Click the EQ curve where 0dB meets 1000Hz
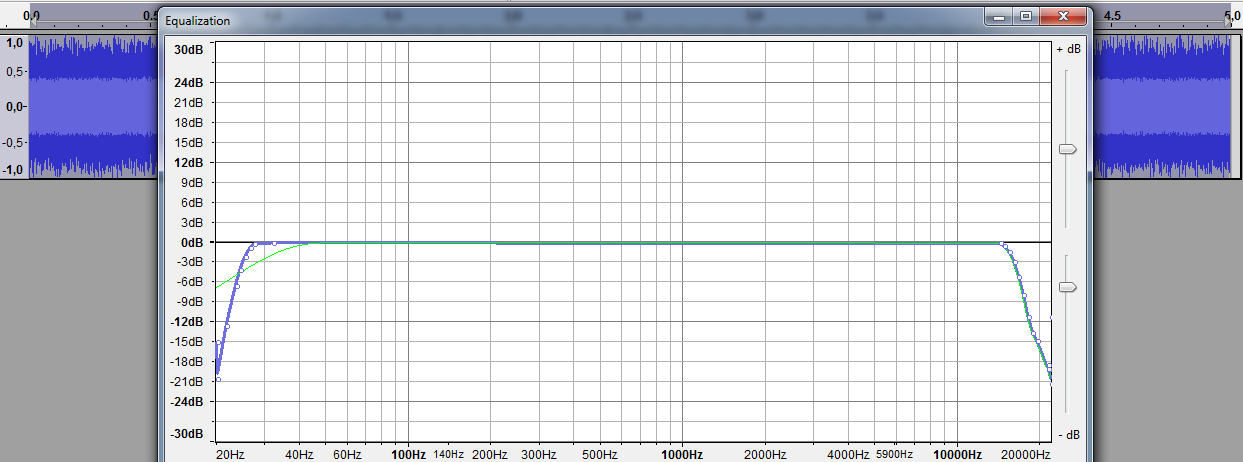 point(682,242)
